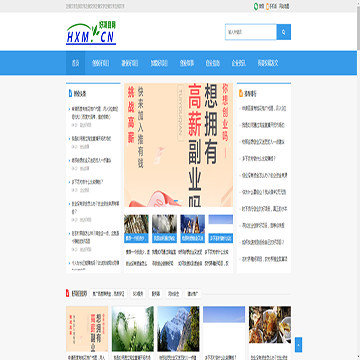Image resolution: width=360 pixels, height=360 pixels.
Task: Open the eighth article in the right sidebar list
Action: point(263,225)
